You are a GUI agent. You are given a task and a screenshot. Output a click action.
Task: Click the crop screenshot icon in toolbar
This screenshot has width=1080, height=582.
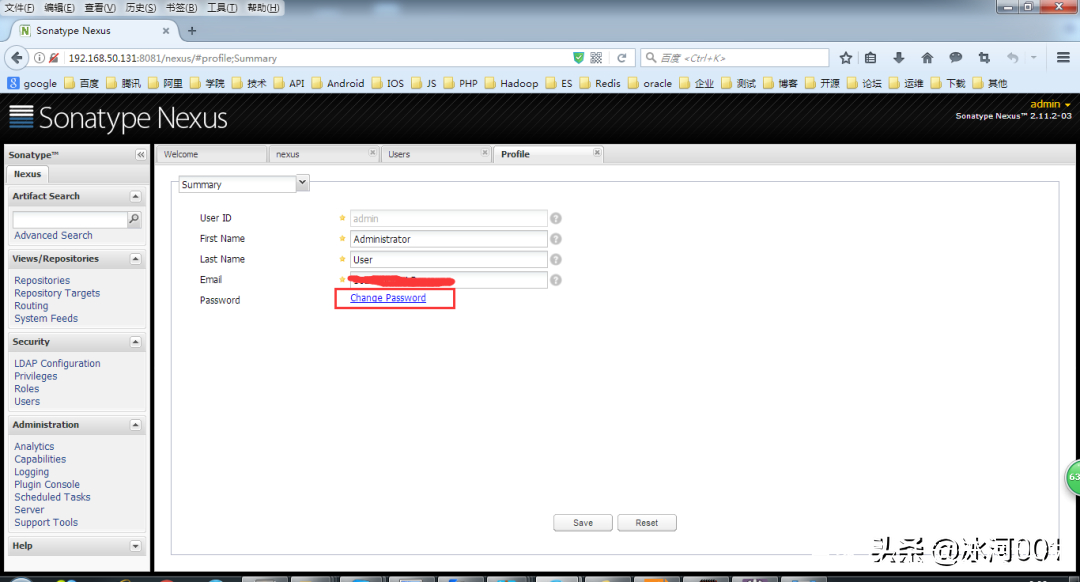click(x=984, y=58)
